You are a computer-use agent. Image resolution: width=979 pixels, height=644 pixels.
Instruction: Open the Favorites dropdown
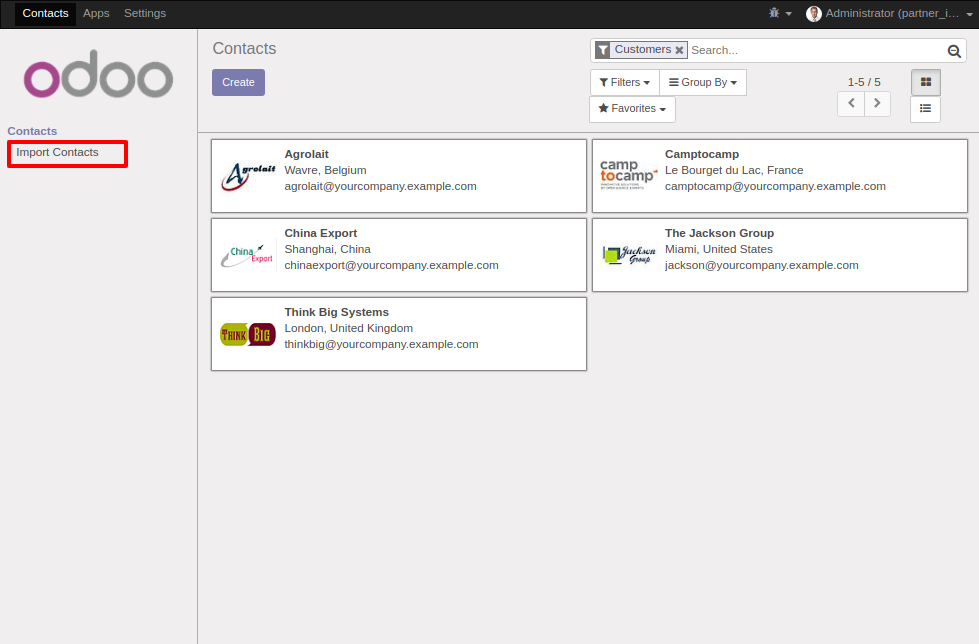(x=631, y=109)
